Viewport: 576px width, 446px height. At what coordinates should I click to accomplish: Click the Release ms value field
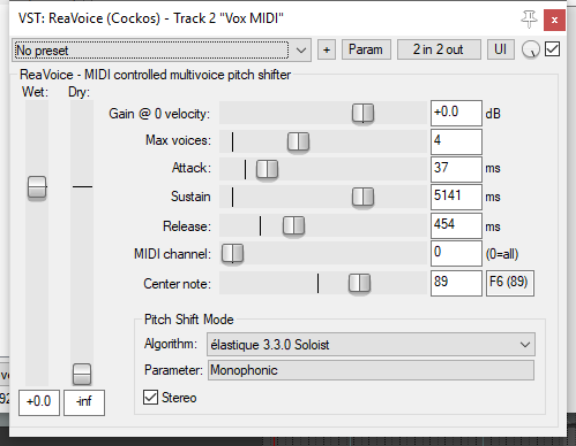coord(456,226)
